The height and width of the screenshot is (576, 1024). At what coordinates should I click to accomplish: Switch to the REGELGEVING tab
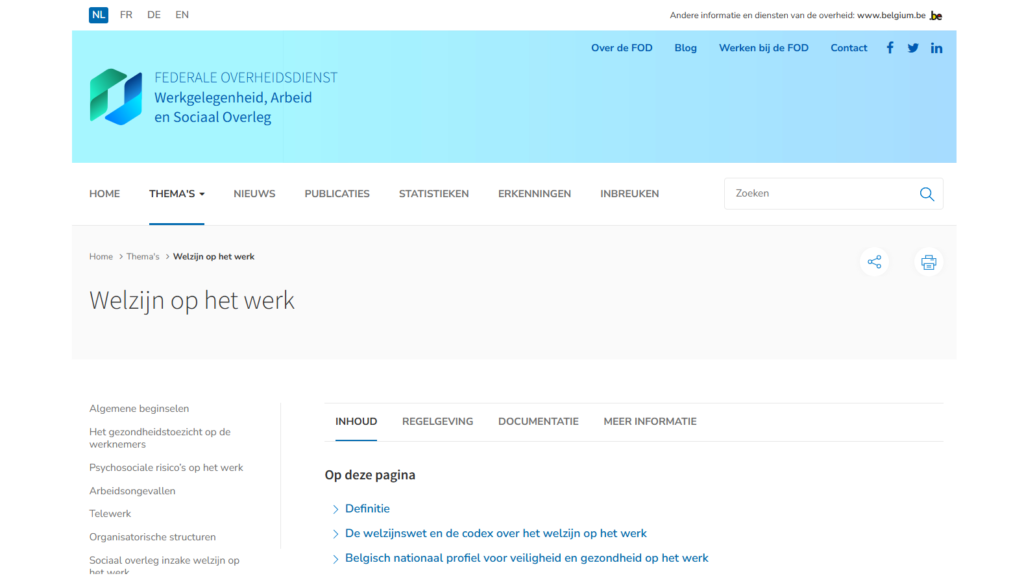tap(438, 422)
